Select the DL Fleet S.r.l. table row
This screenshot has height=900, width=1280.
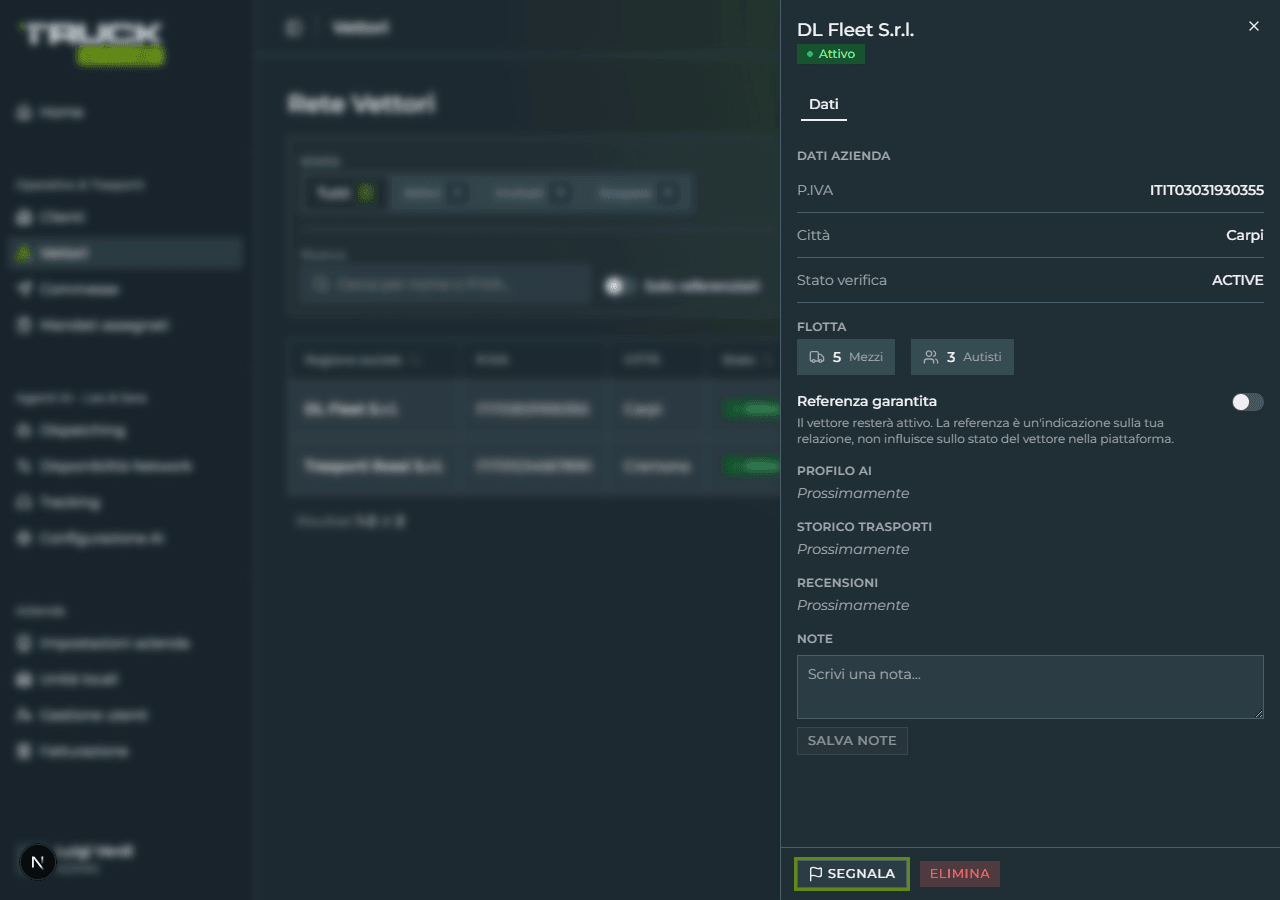(x=534, y=409)
